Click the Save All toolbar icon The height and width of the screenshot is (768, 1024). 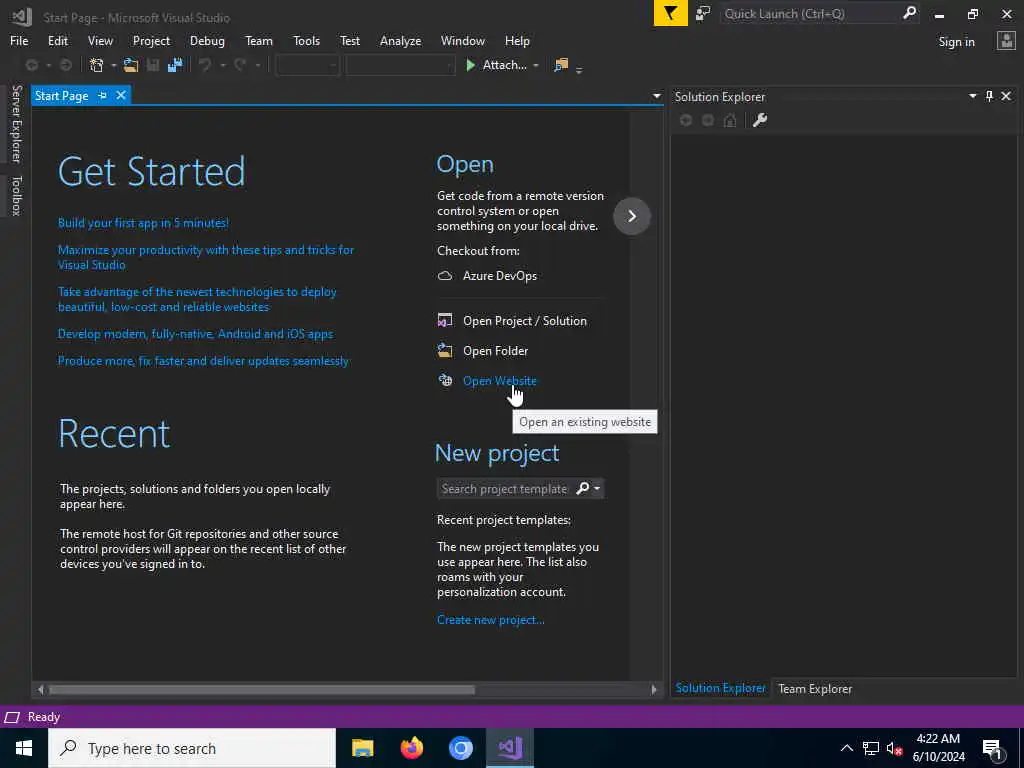click(174, 65)
